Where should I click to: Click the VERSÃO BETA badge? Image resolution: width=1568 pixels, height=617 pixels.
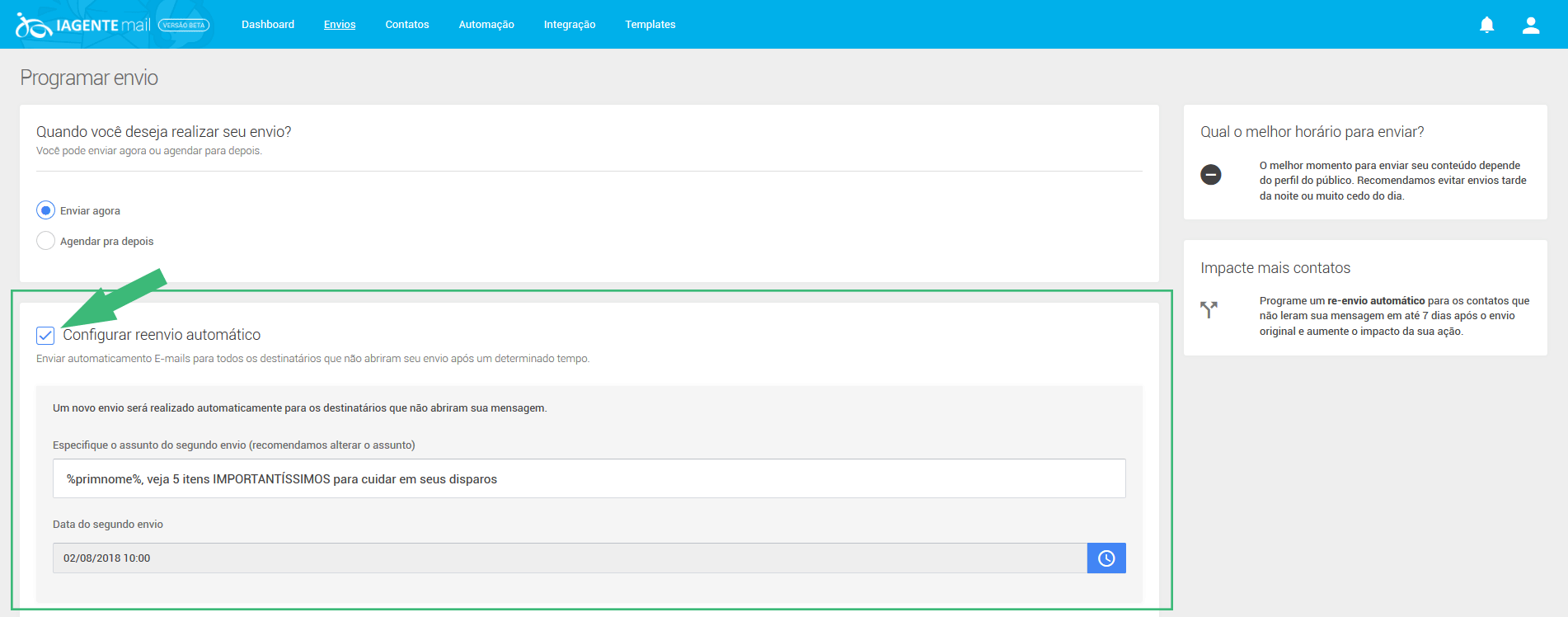(x=184, y=26)
